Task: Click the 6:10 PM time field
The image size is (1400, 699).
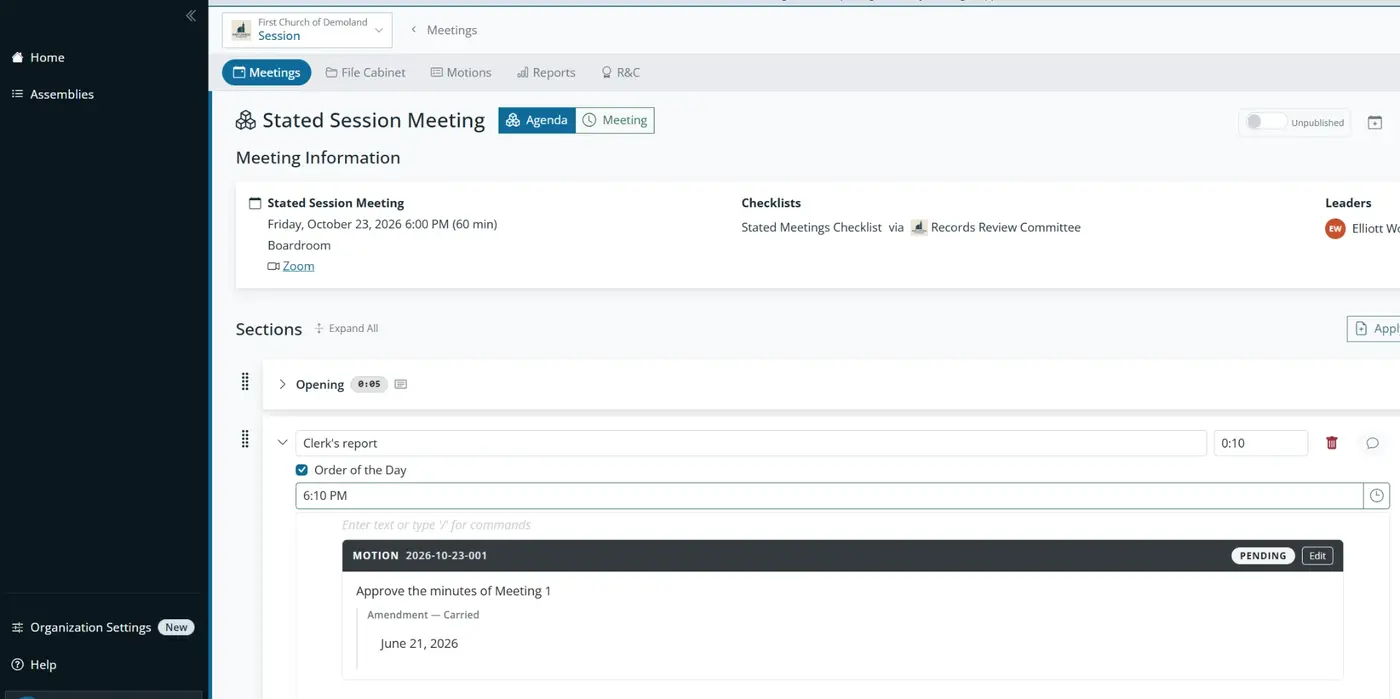Action: pos(829,496)
